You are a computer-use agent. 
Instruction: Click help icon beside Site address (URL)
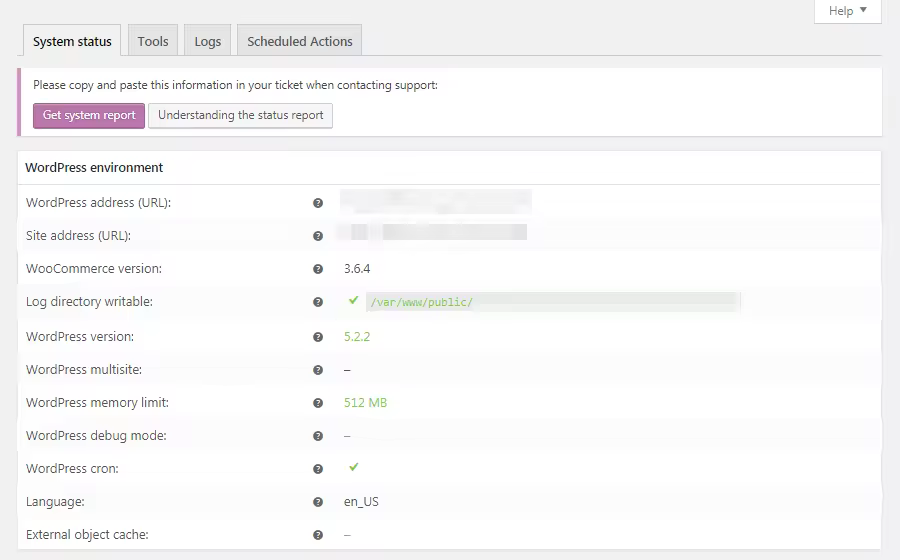tap(318, 236)
